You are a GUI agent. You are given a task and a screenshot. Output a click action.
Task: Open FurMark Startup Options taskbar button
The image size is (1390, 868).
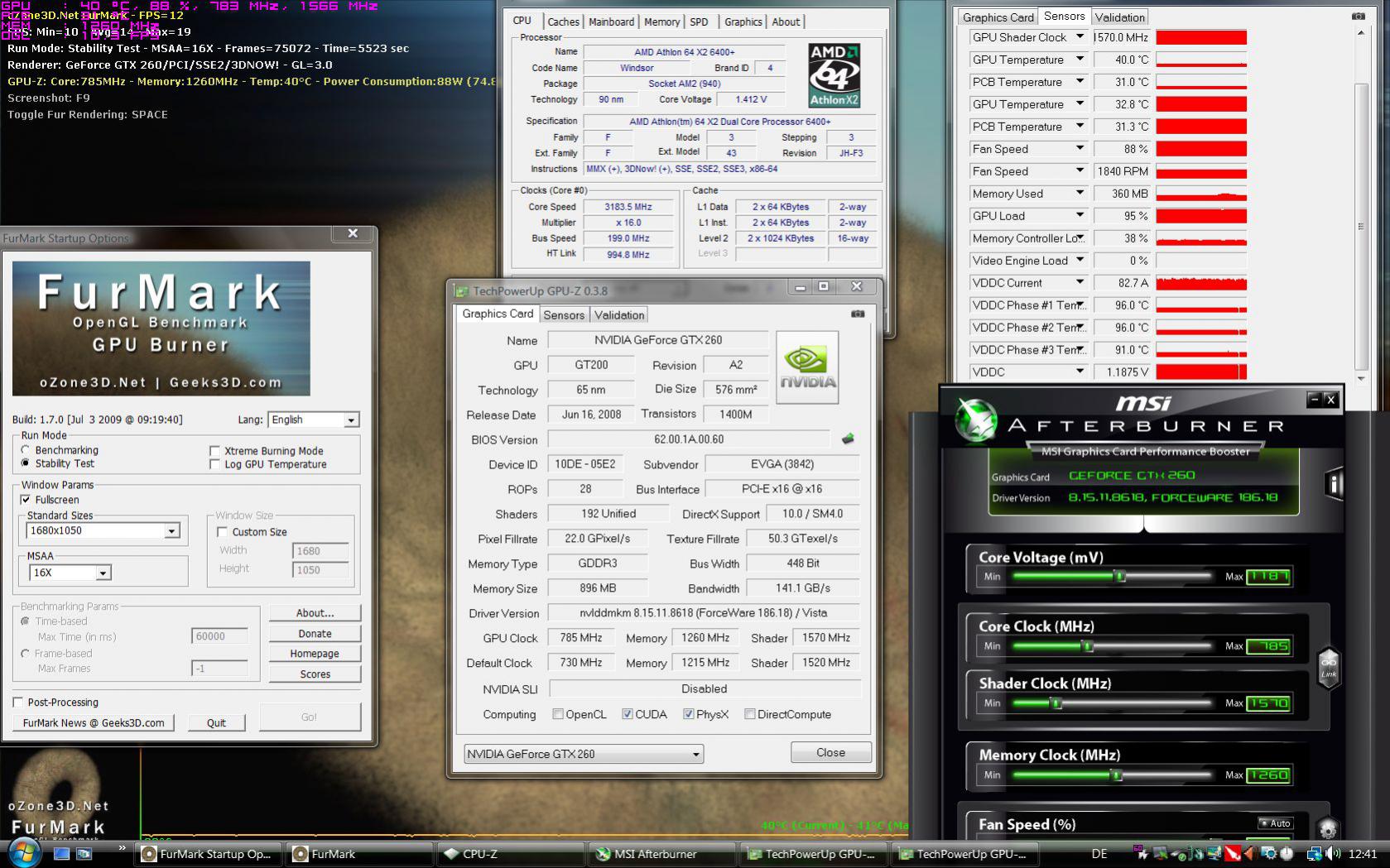[208, 854]
